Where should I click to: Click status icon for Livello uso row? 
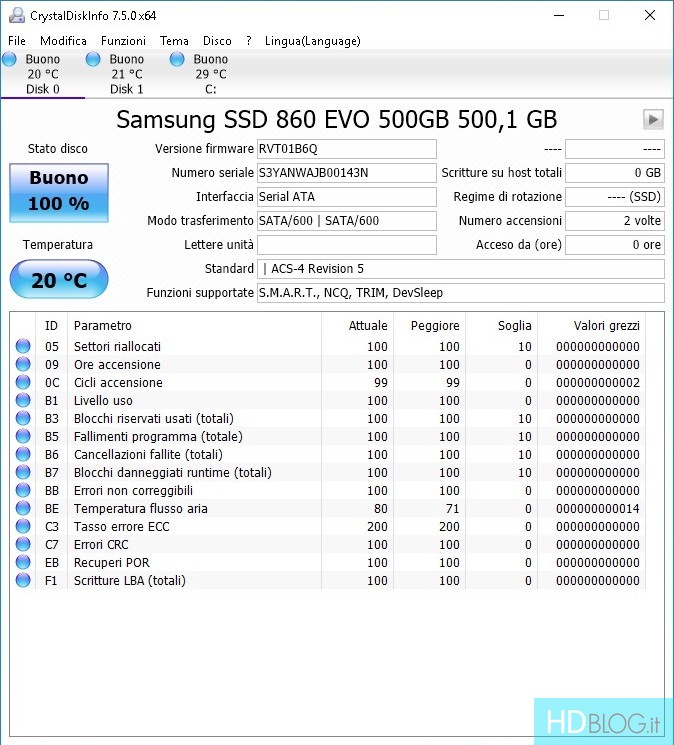coord(23,401)
